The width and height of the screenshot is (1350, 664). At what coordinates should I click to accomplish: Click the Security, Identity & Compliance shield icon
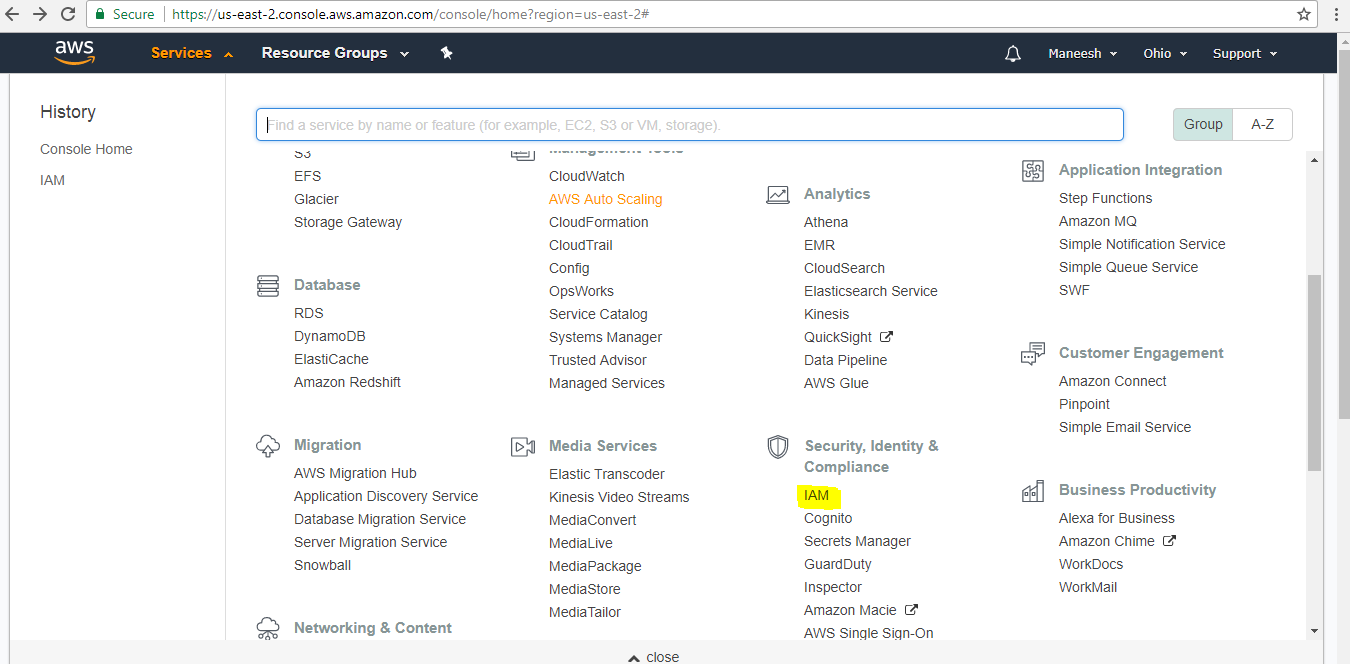click(x=778, y=447)
